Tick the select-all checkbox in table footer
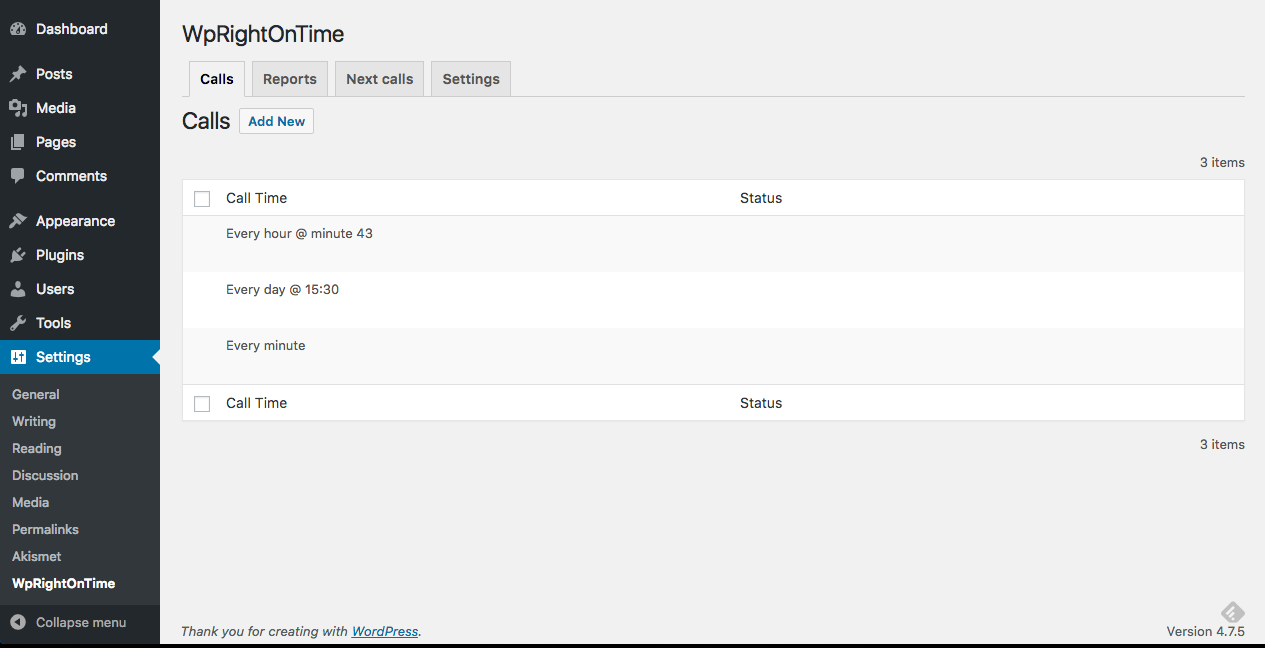Image resolution: width=1265 pixels, height=648 pixels. [202, 404]
